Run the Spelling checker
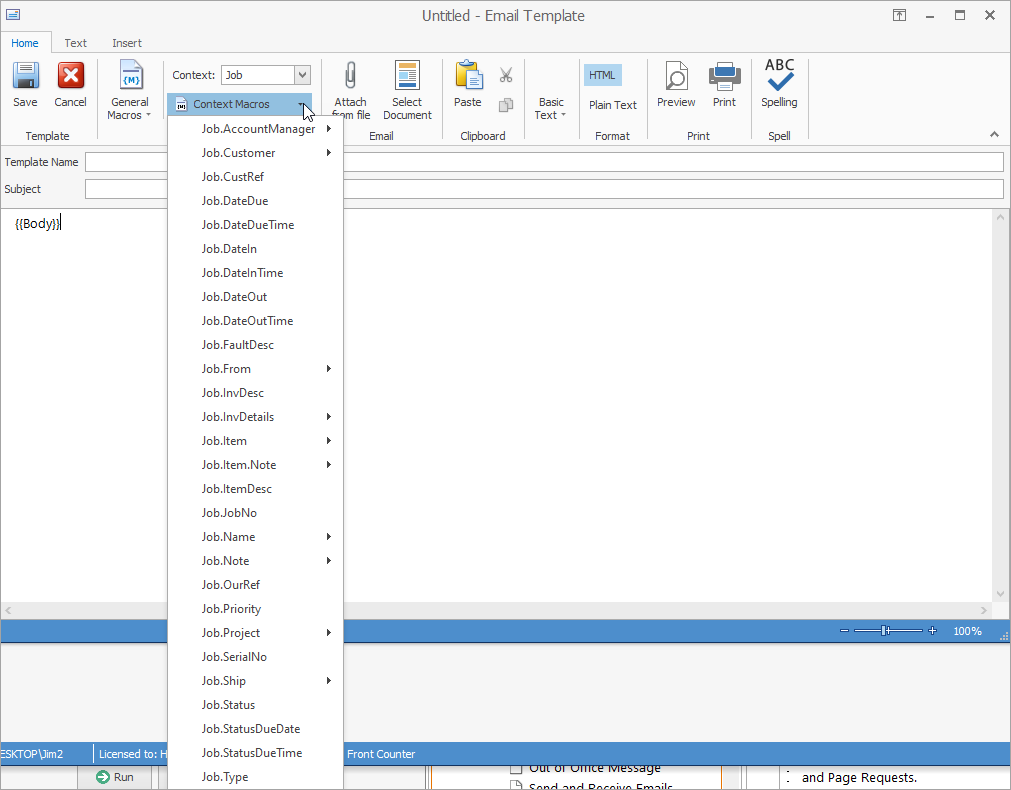Screen dimensions: 1011x790 779,85
